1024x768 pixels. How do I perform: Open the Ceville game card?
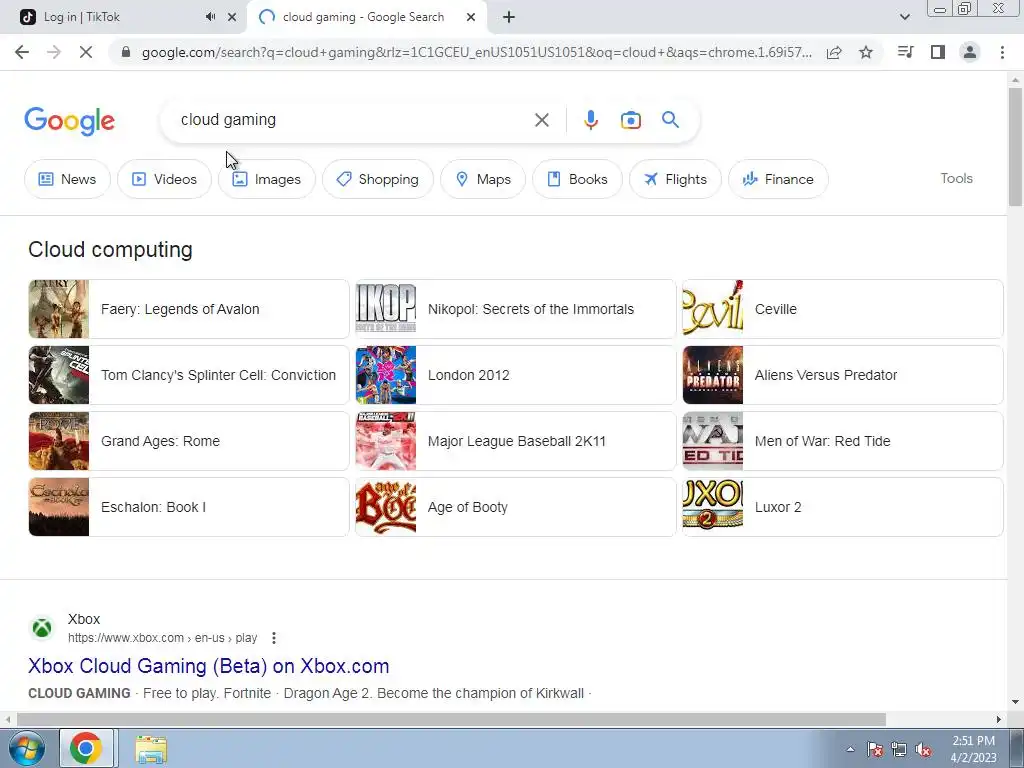coord(842,310)
